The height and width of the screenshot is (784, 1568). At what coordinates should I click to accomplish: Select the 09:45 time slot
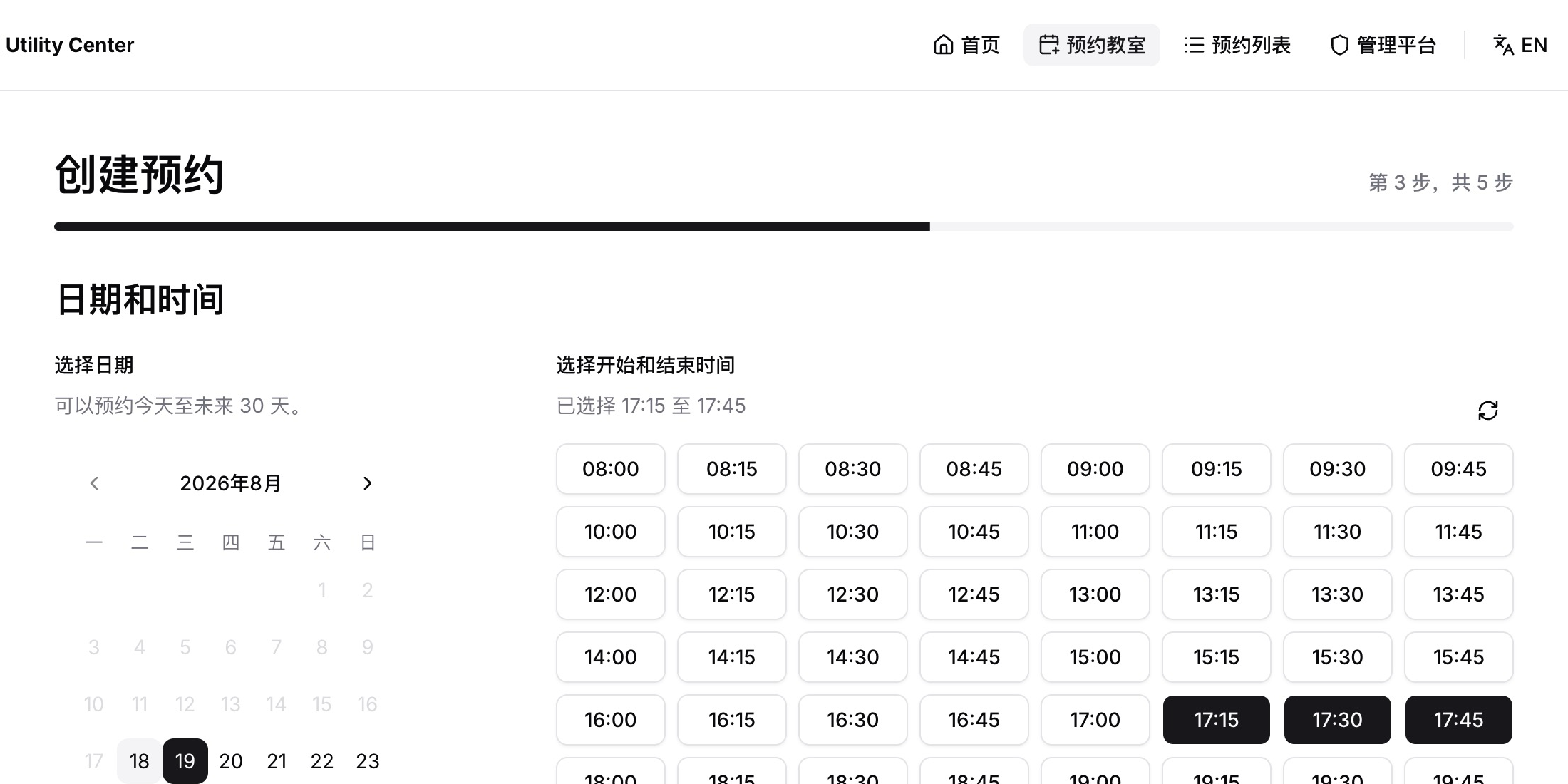point(1459,469)
